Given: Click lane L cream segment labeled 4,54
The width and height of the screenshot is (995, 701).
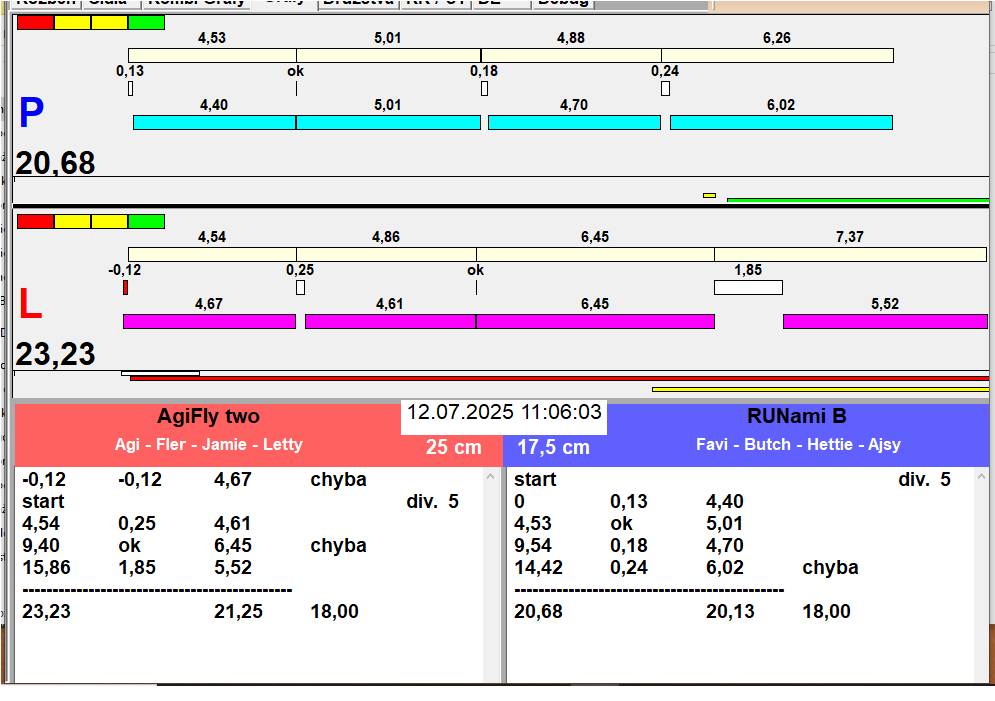Looking at the screenshot, I should 212,254.
